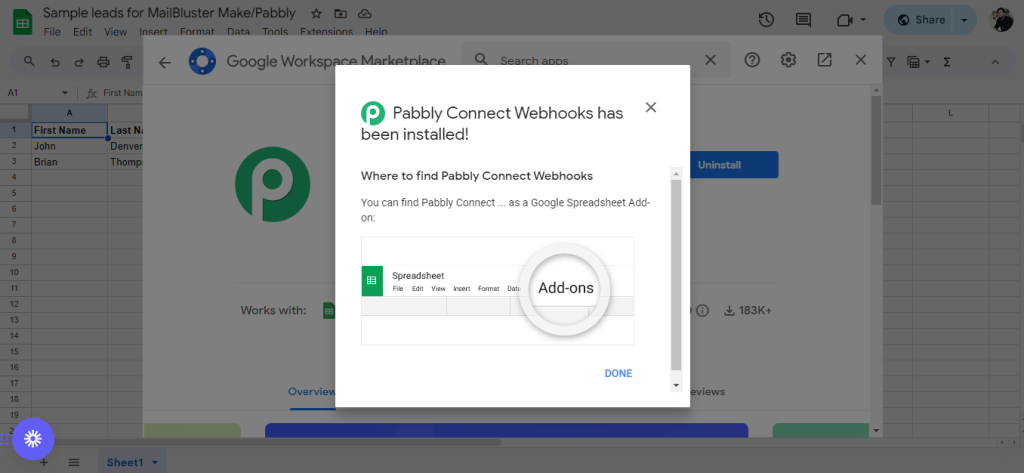
Task: Expand the Share dropdown arrow
Action: (x=965, y=20)
